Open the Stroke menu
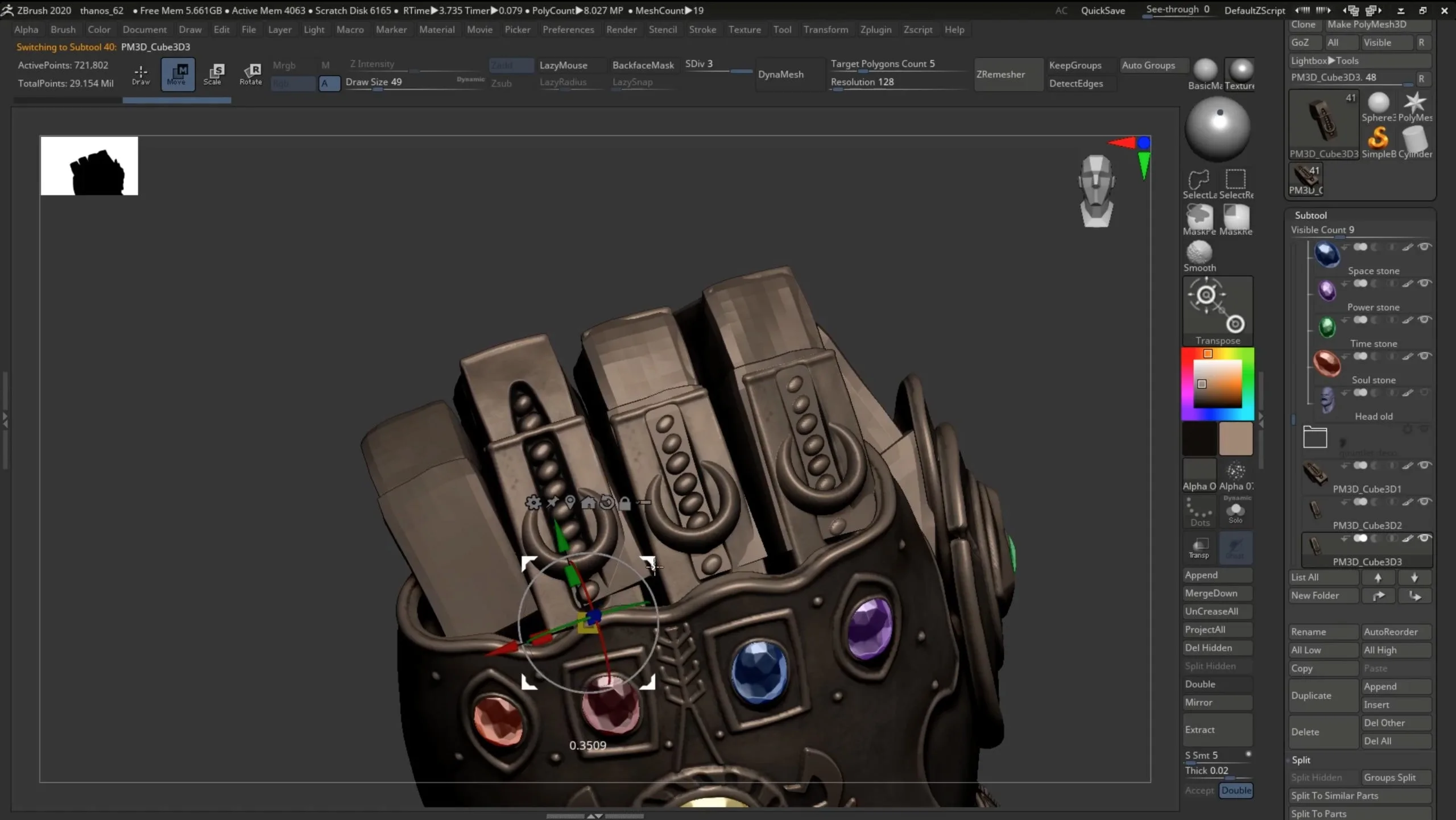 [x=702, y=30]
